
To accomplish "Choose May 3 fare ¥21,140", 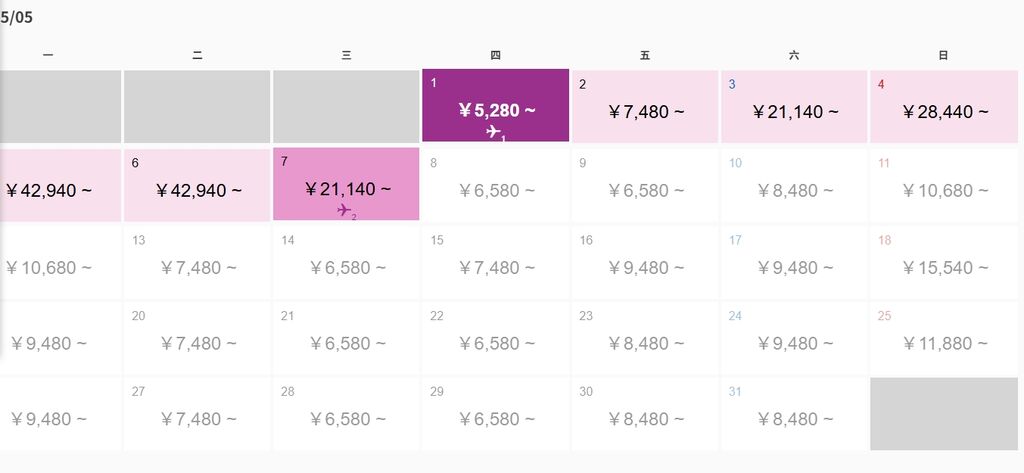I will tap(794, 106).
